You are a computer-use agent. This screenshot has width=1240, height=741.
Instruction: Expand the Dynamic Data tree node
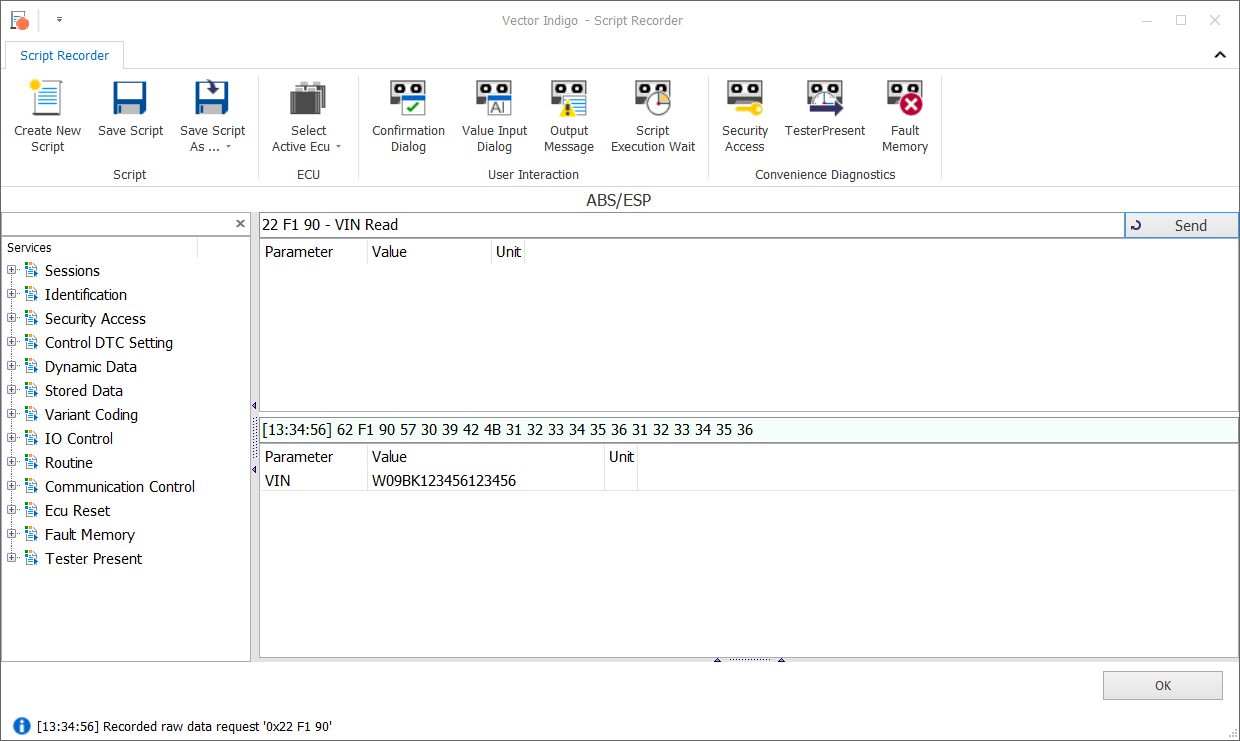[12, 366]
